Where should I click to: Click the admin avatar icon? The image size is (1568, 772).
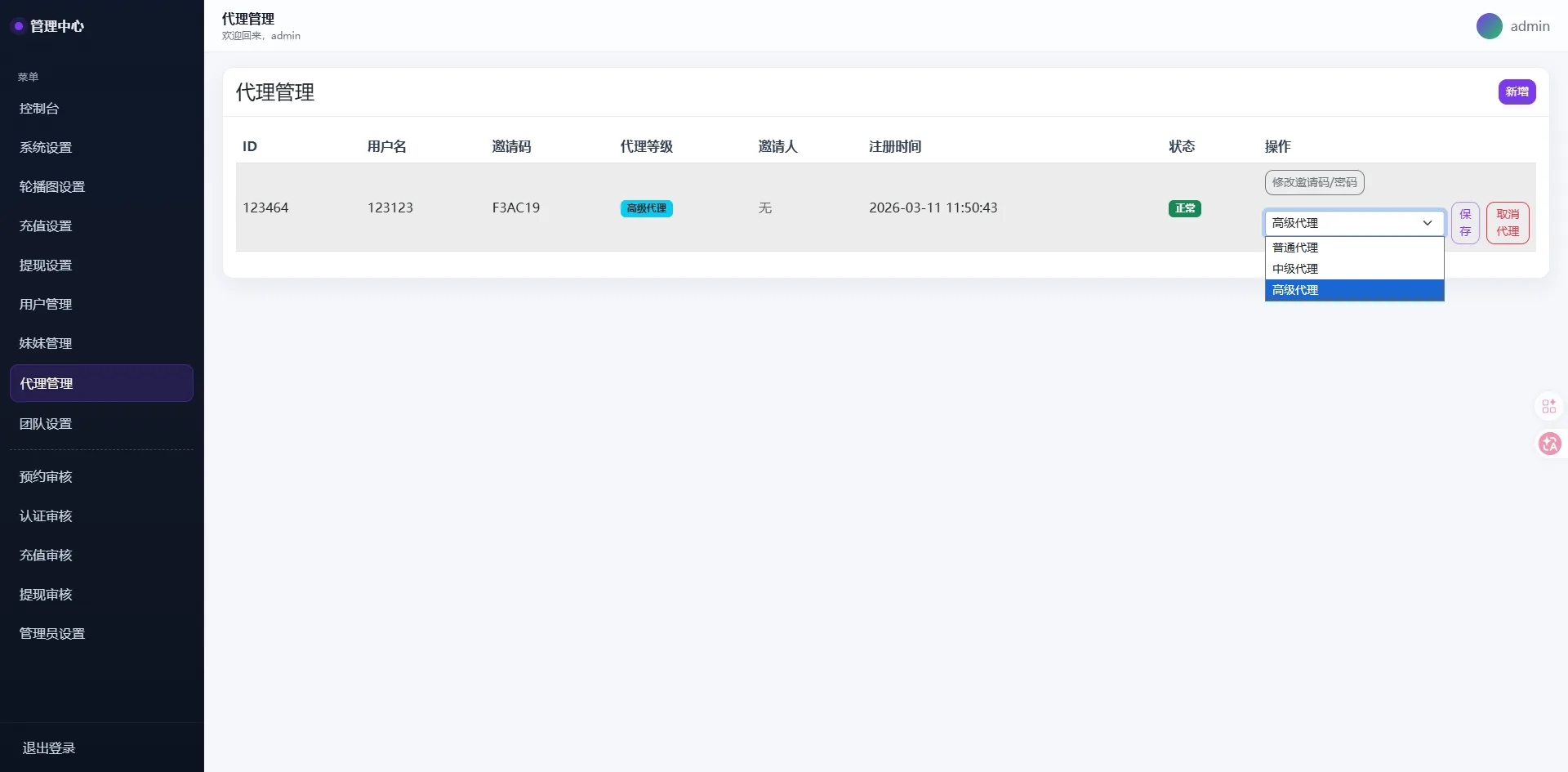[1489, 26]
